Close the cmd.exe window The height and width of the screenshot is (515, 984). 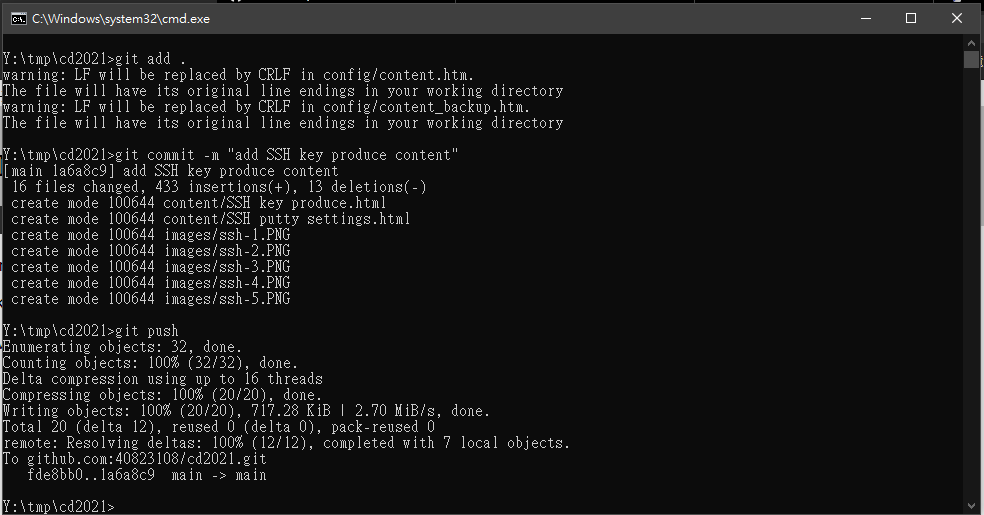[x=956, y=18]
